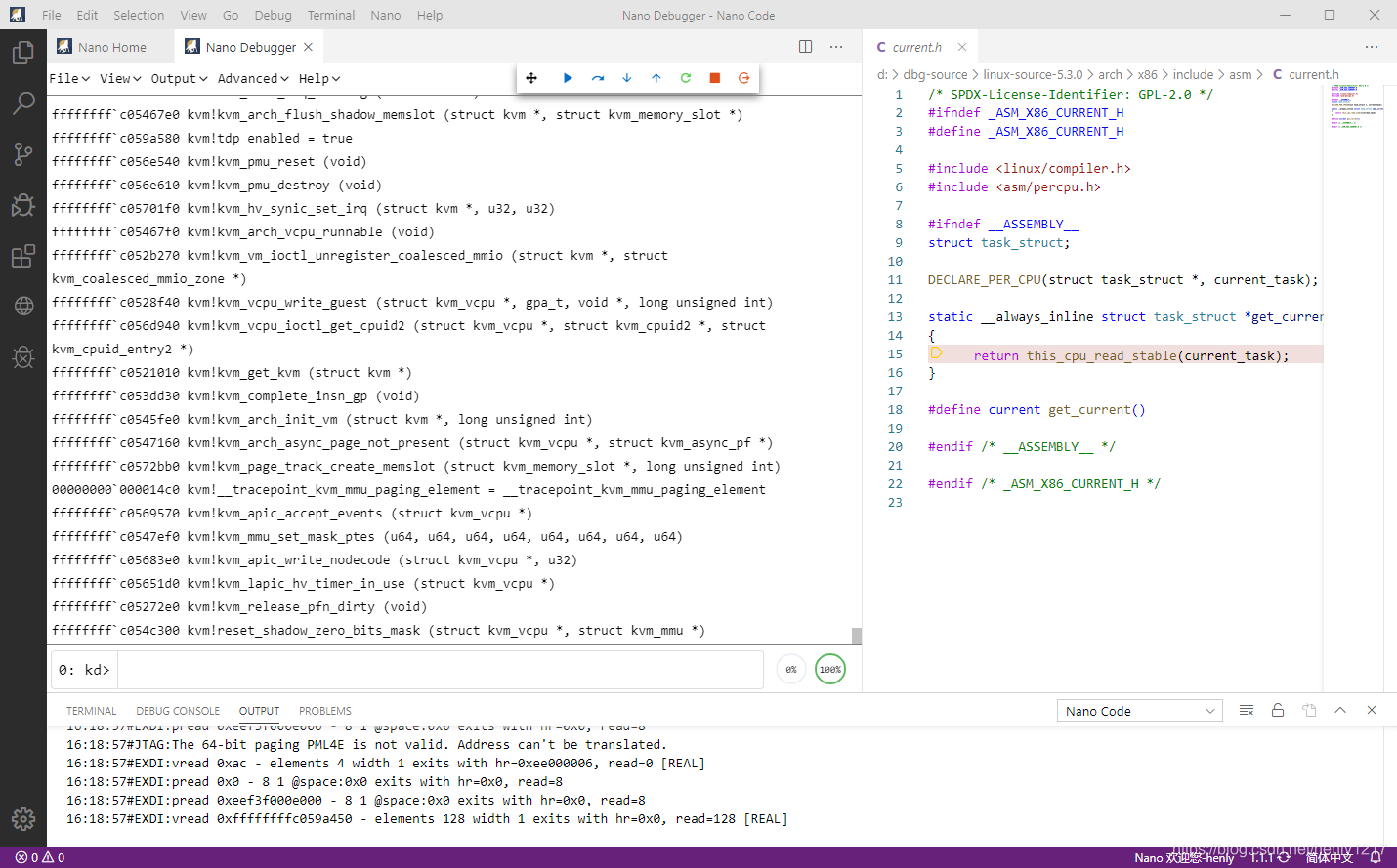Switch to the TERMINAL panel tab
The height and width of the screenshot is (868, 1397).
91,711
